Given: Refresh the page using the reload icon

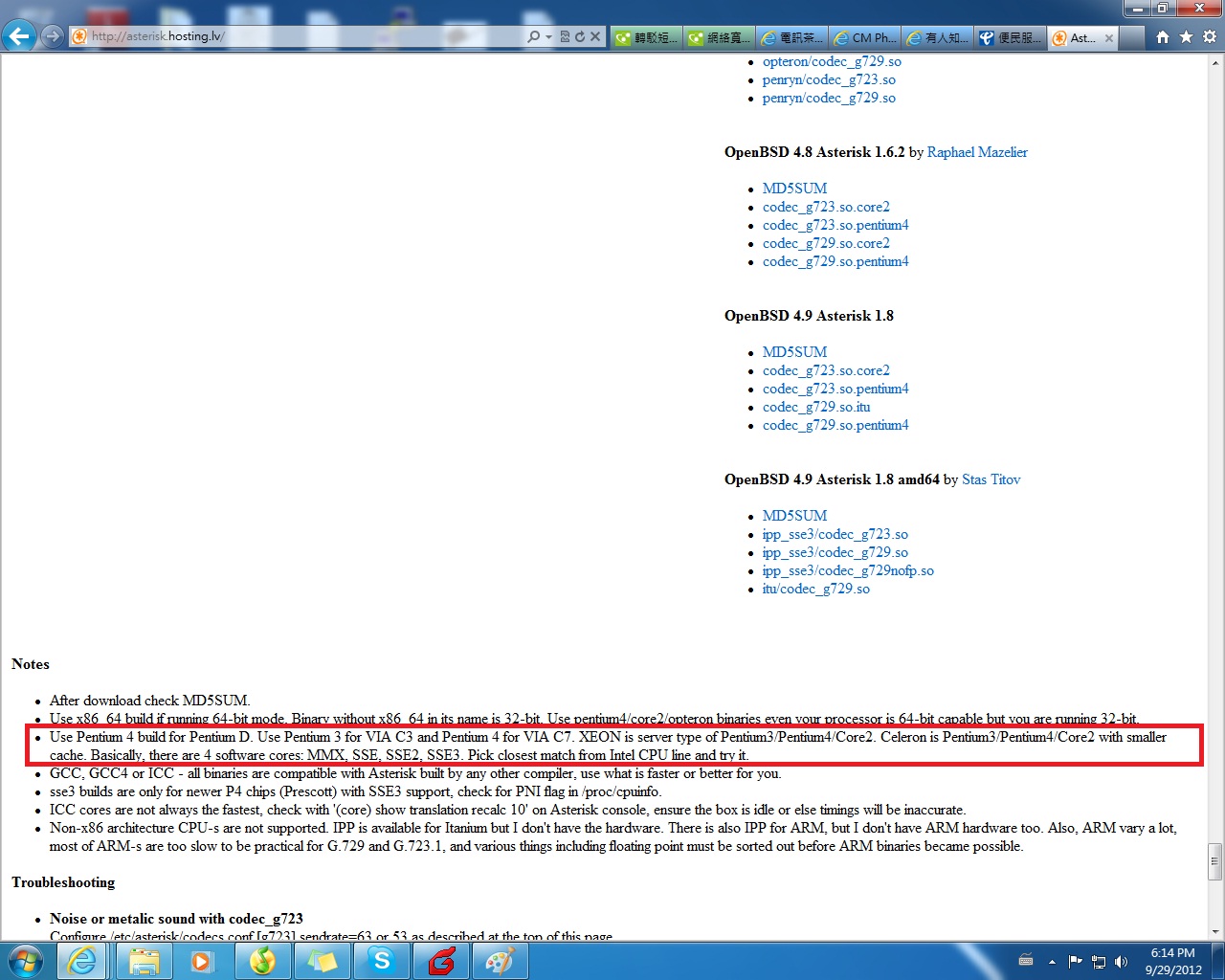Looking at the screenshot, I should [x=579, y=36].
